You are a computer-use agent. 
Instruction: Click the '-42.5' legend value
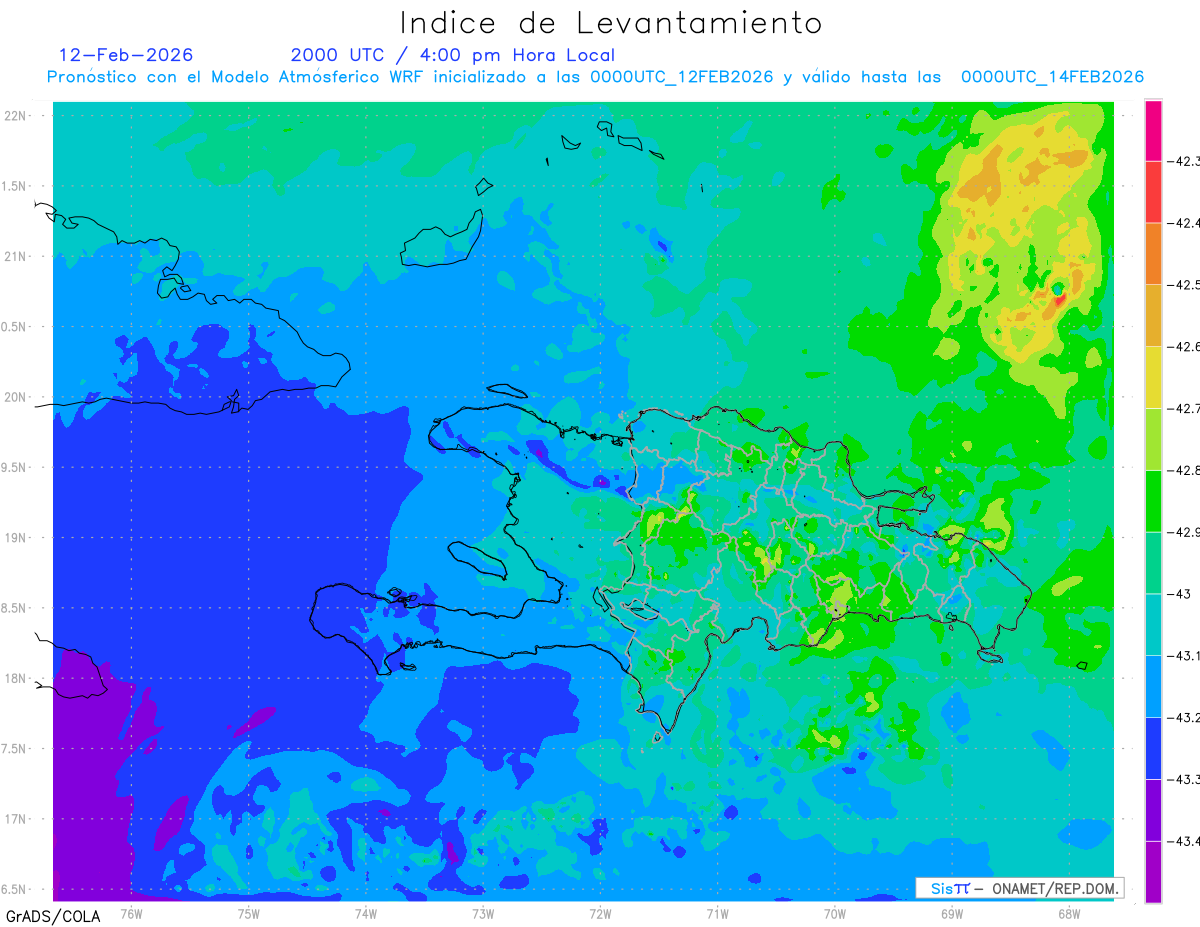tap(1185, 285)
